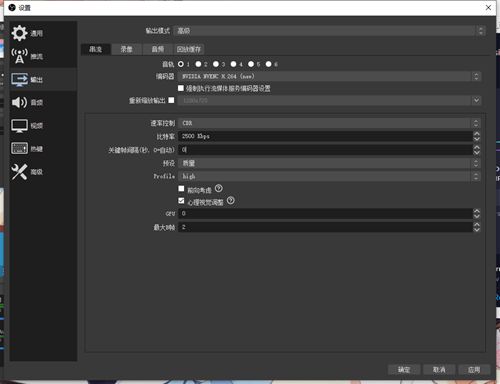
Task: Click the GPU input field showing 0
Action: pyautogui.click(x=325, y=214)
